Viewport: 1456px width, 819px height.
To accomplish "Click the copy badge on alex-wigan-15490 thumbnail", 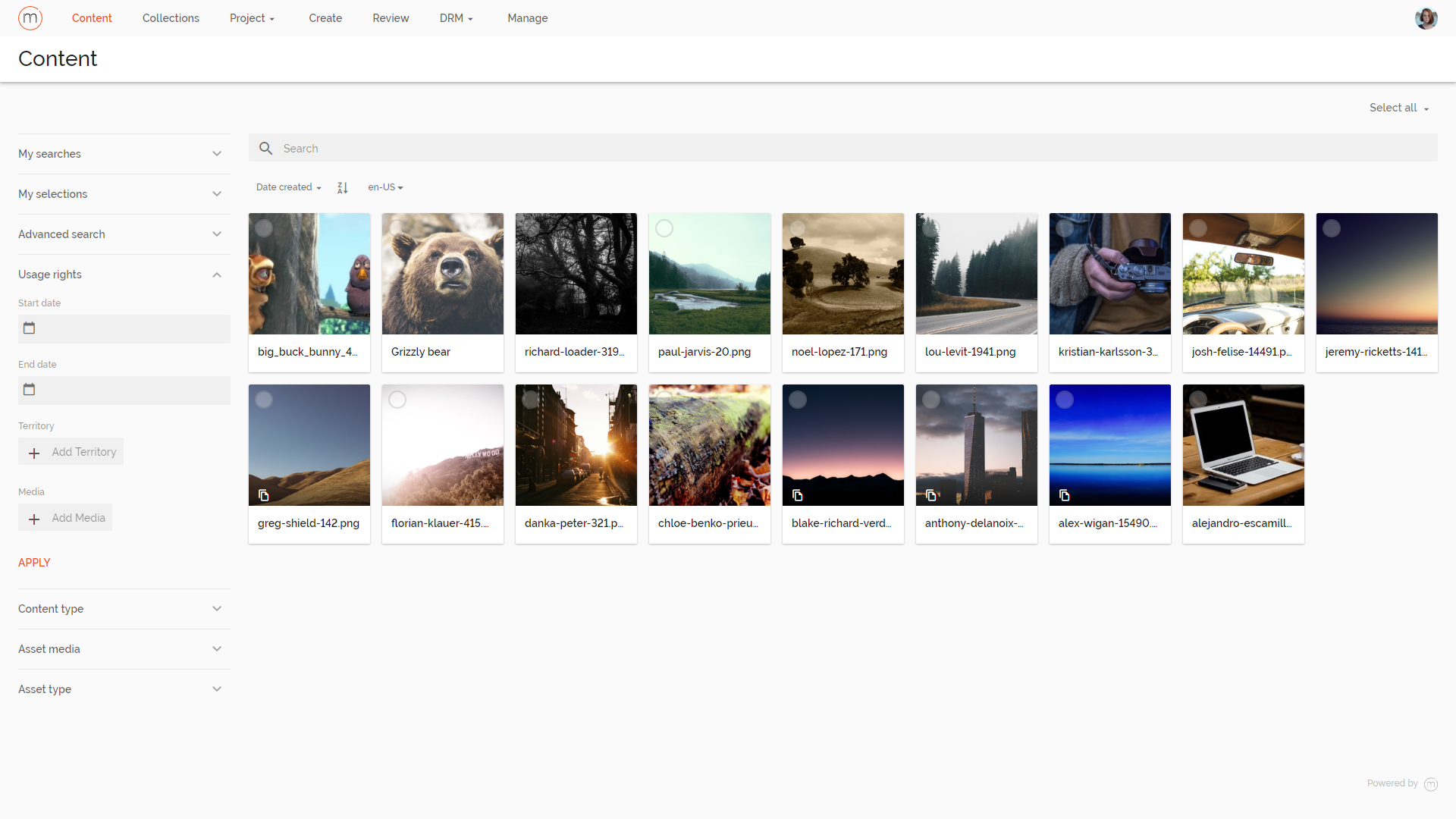I will coord(1065,495).
